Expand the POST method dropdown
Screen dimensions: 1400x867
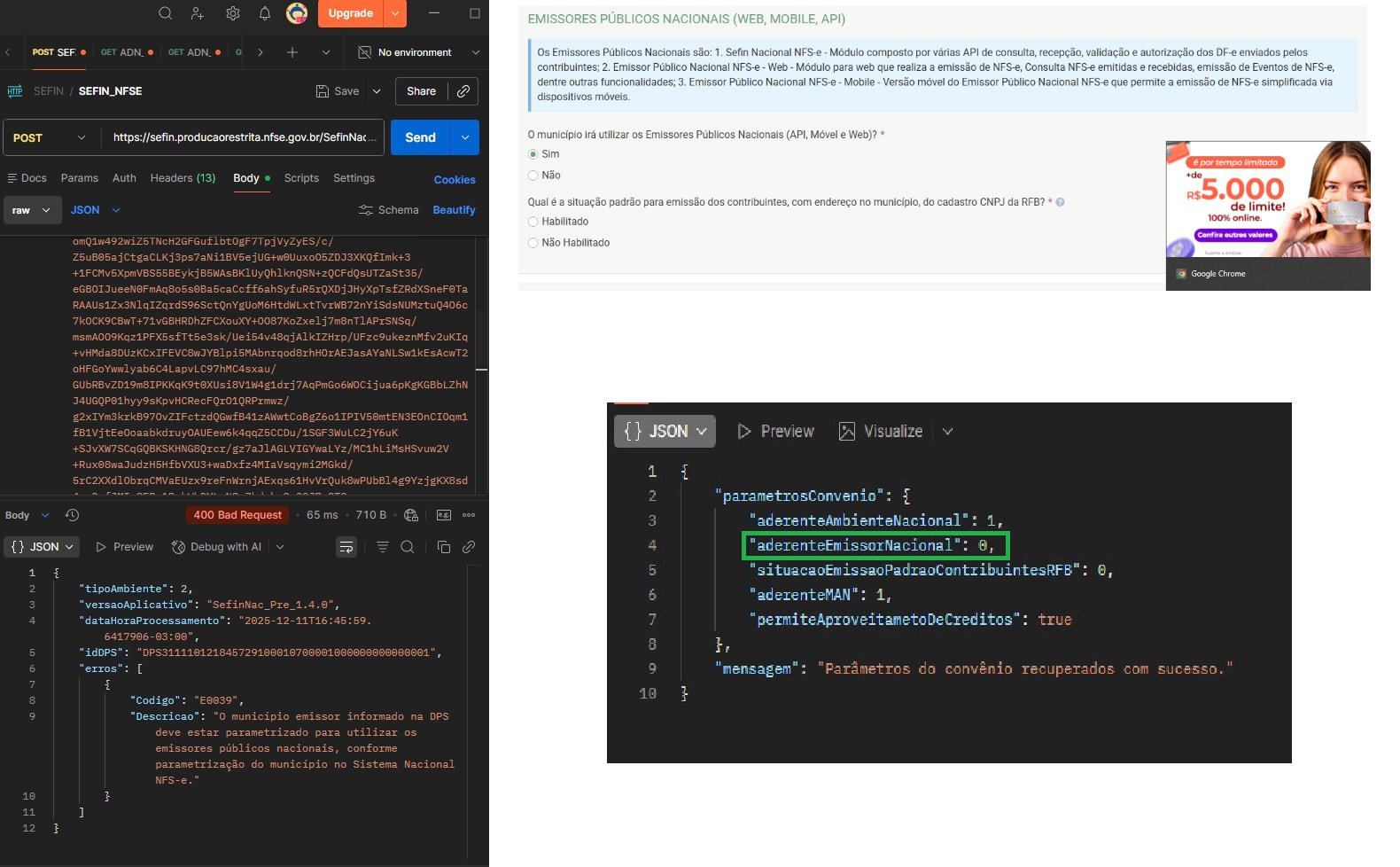pos(50,137)
